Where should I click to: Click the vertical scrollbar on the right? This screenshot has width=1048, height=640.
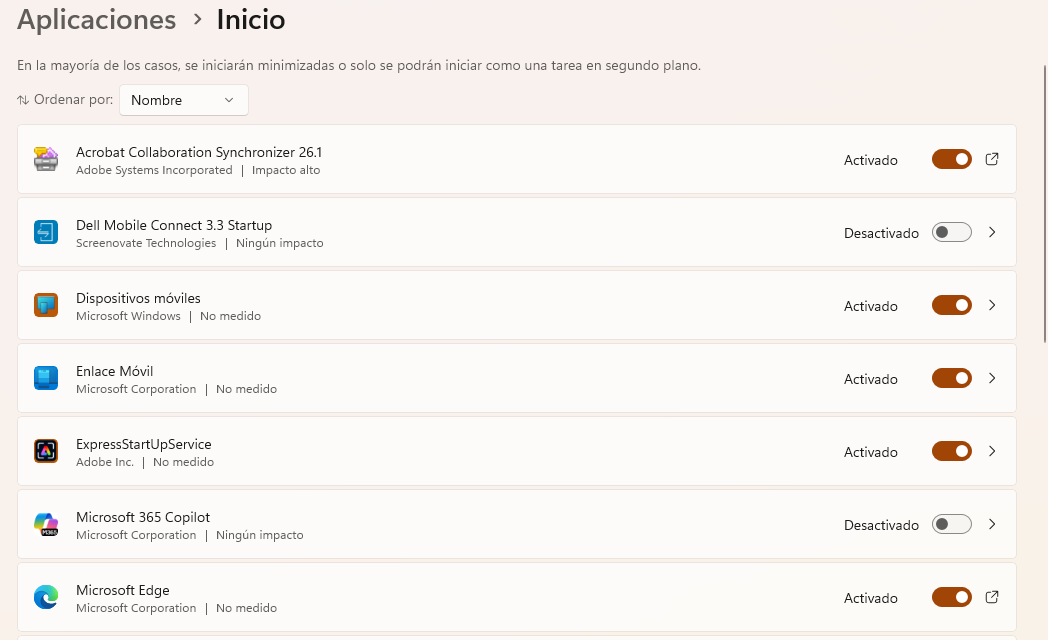click(1045, 204)
